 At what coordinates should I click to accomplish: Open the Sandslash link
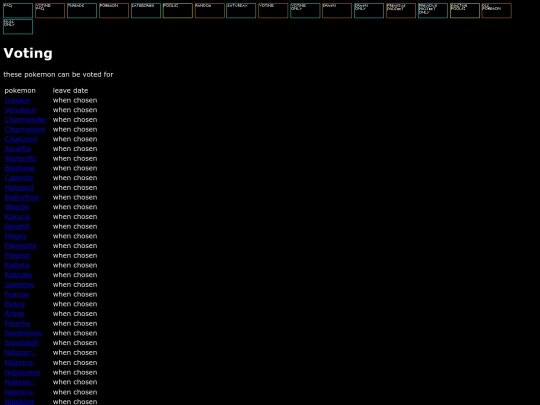pos(22,343)
